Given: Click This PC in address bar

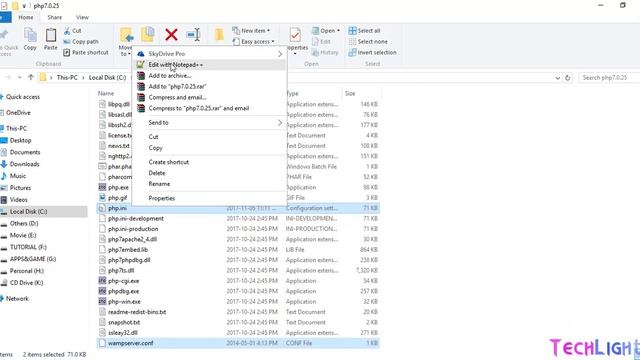Looking at the screenshot, I should pyautogui.click(x=67, y=78).
